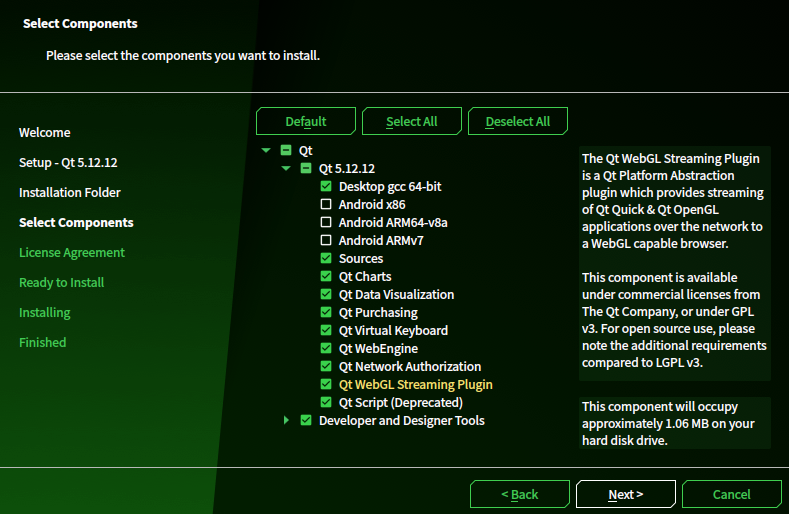789x514 pixels.
Task: Turn off Qt Network Authorization checkbox
Action: (x=326, y=366)
